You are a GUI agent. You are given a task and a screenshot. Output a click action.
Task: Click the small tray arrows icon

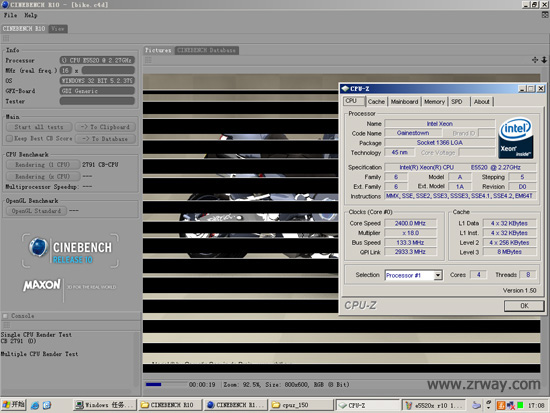pyautogui.click(x=488, y=405)
